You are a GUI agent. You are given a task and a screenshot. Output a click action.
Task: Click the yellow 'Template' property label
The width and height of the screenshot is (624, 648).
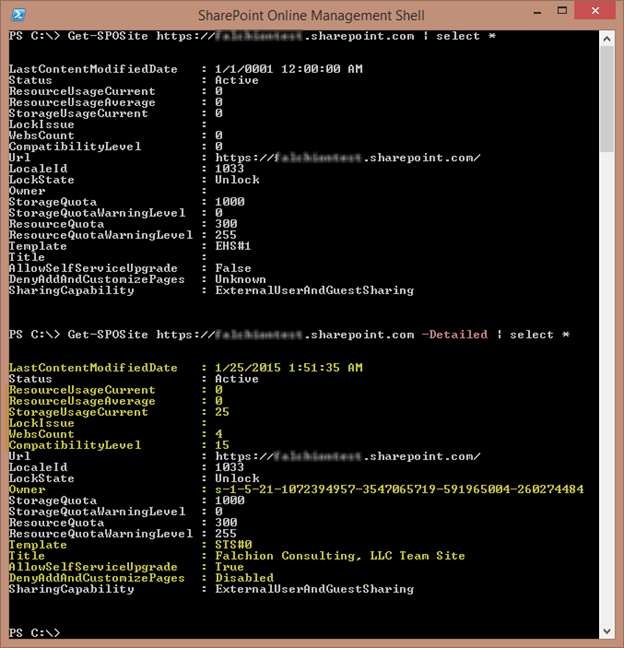(x=38, y=545)
